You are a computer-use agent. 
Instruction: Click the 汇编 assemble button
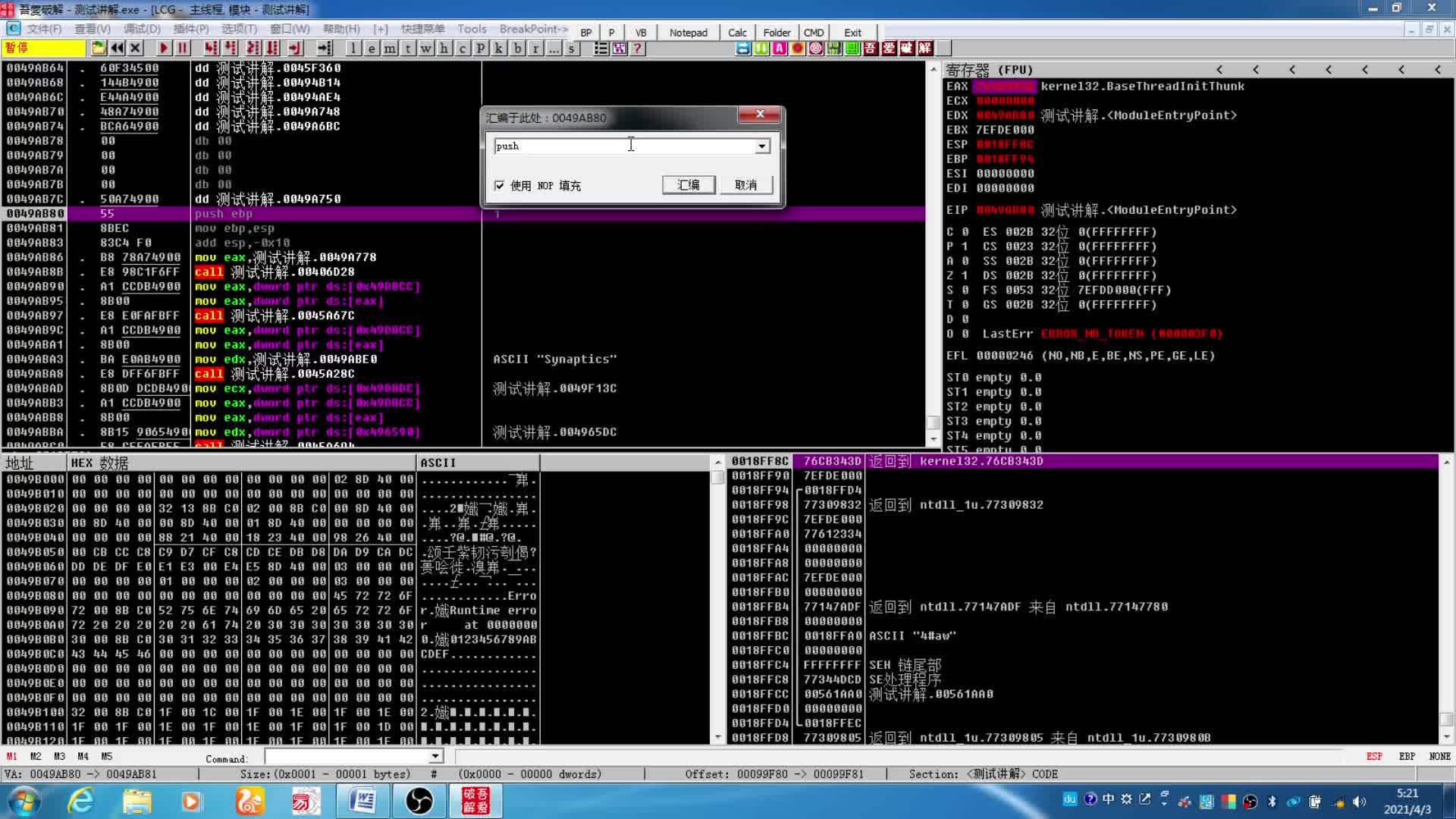point(689,185)
